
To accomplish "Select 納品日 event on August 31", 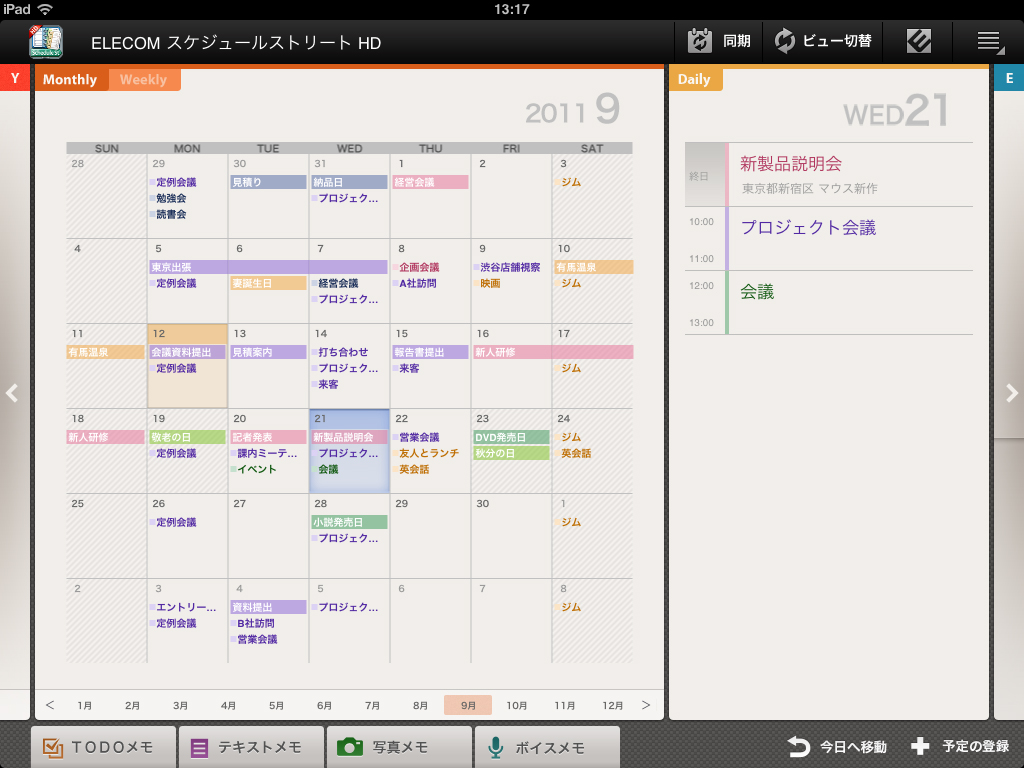I will coord(349,182).
